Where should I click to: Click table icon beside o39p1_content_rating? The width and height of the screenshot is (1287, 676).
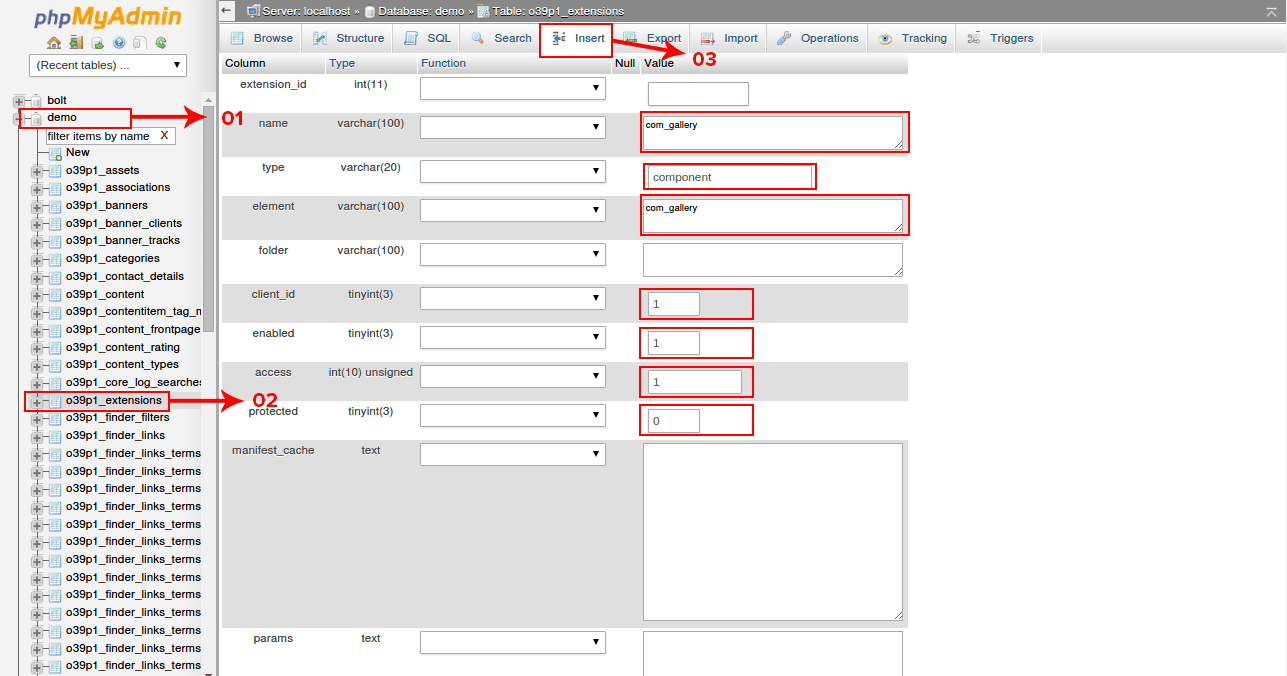[56, 348]
